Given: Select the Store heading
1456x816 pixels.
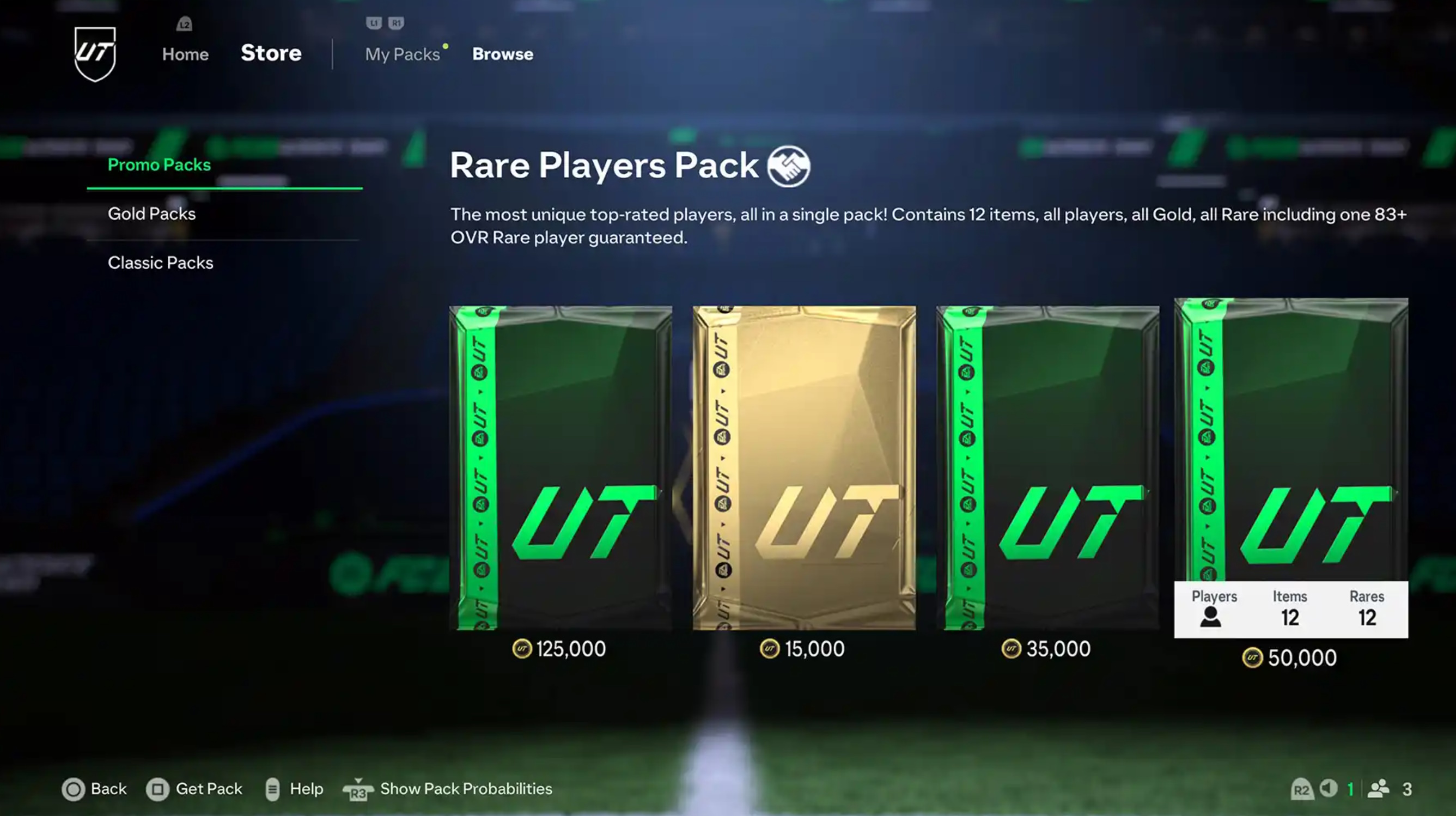Looking at the screenshot, I should [x=271, y=53].
